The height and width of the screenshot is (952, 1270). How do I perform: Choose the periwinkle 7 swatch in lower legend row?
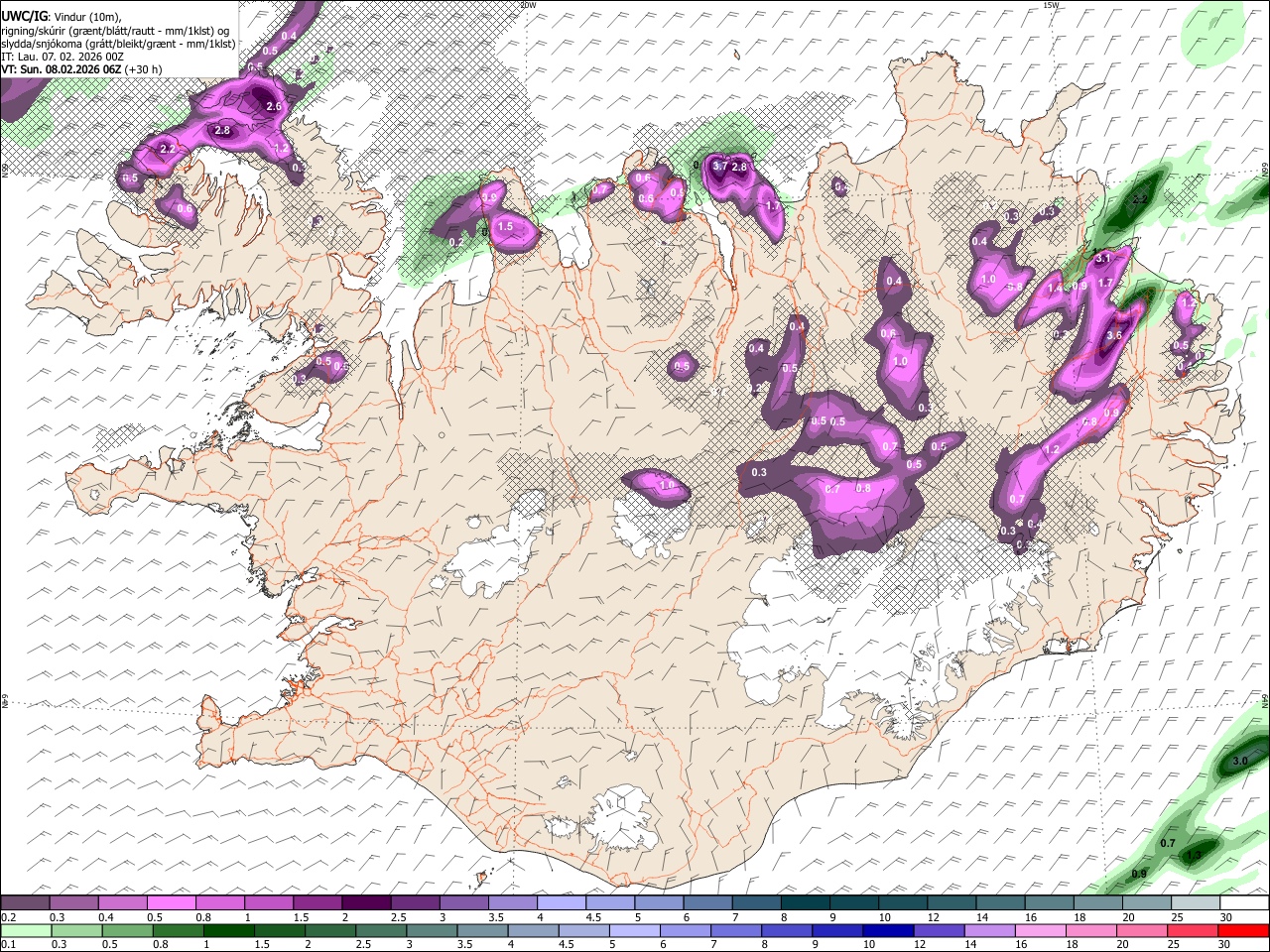point(736,930)
